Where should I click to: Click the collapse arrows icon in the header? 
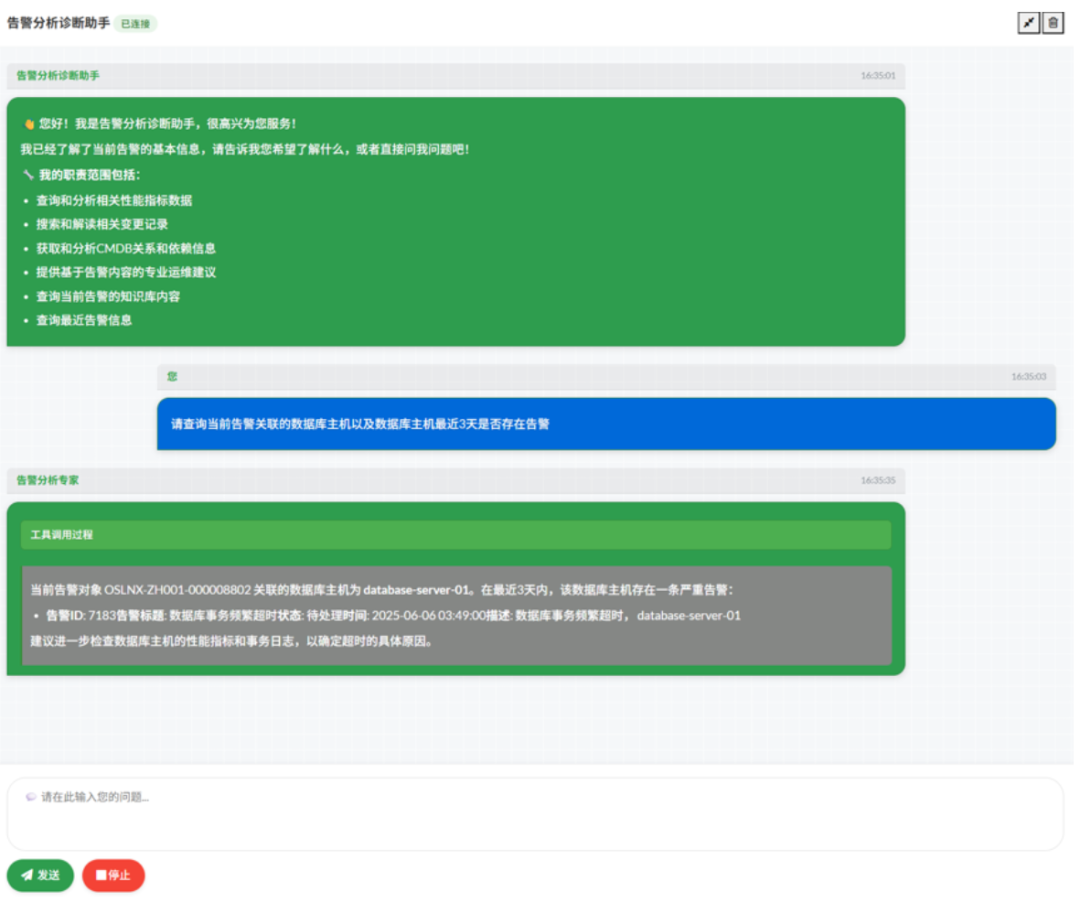point(1028,23)
